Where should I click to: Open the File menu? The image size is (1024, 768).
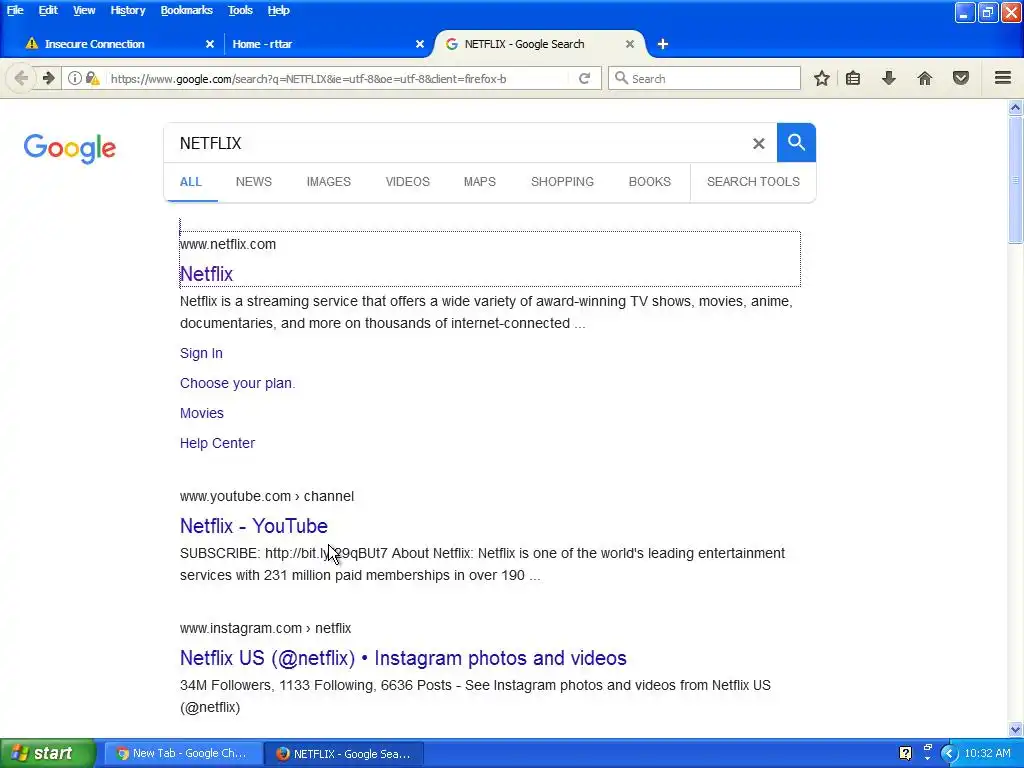coord(15,10)
